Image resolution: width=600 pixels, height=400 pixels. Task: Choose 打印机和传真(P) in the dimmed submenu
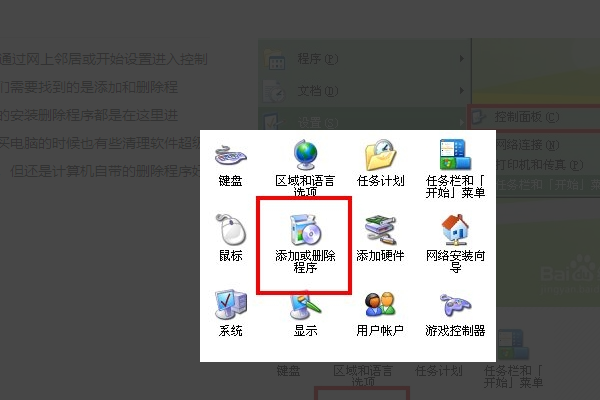click(540, 165)
